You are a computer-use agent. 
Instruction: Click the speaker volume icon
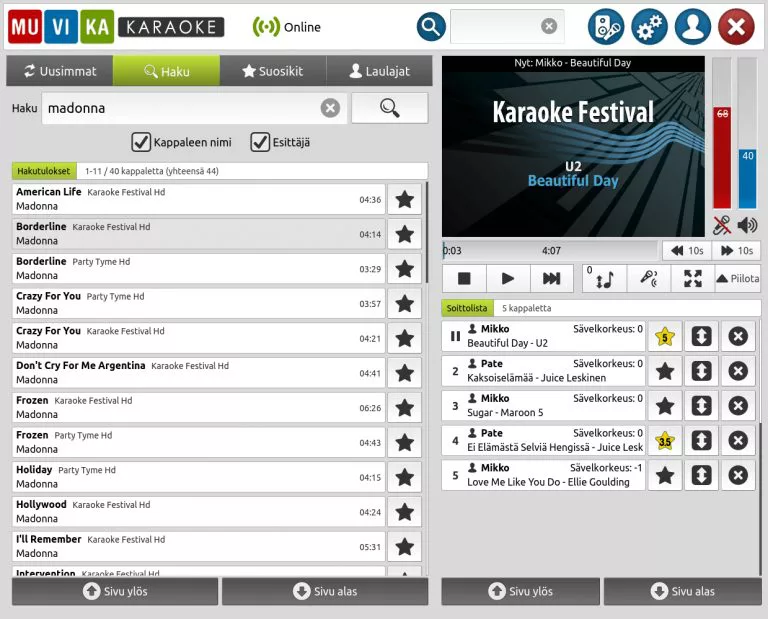[747, 225]
